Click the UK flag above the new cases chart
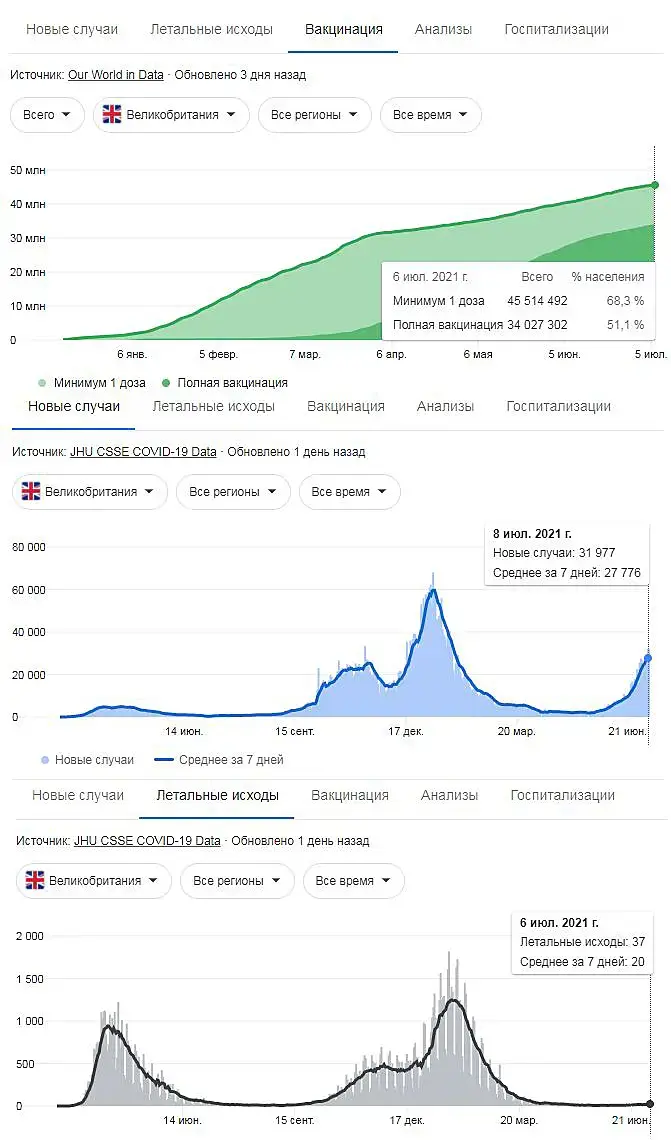The width and height of the screenshot is (671, 1140). click(31, 492)
